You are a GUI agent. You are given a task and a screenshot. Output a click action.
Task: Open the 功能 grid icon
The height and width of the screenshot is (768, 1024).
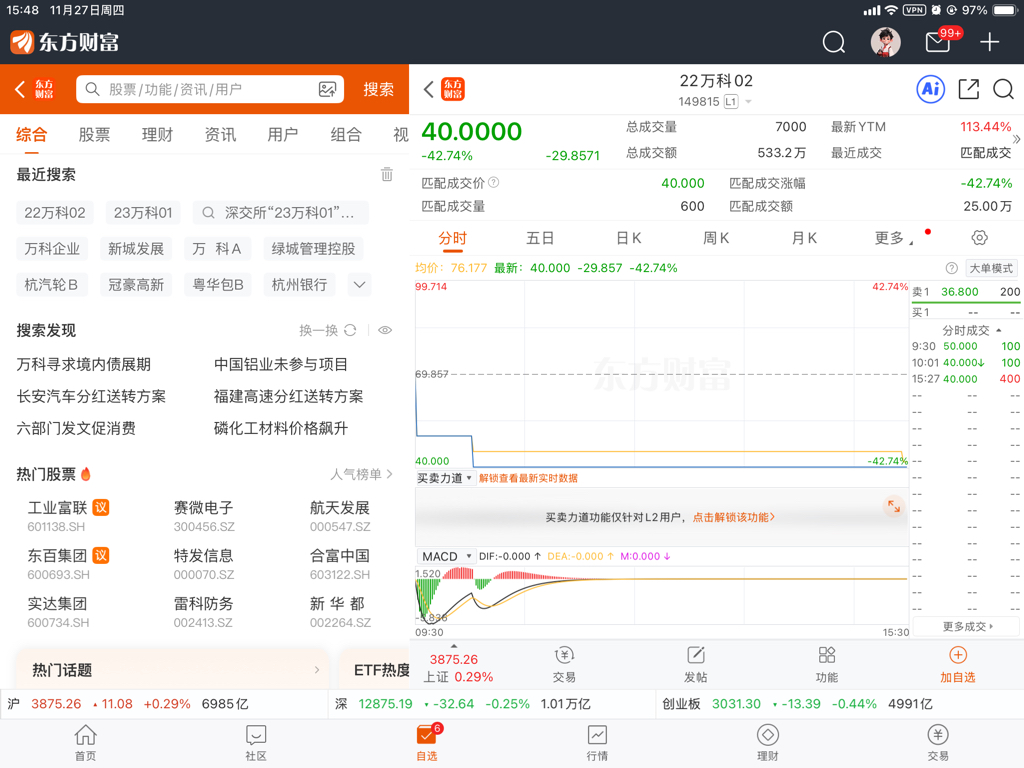(x=827, y=665)
